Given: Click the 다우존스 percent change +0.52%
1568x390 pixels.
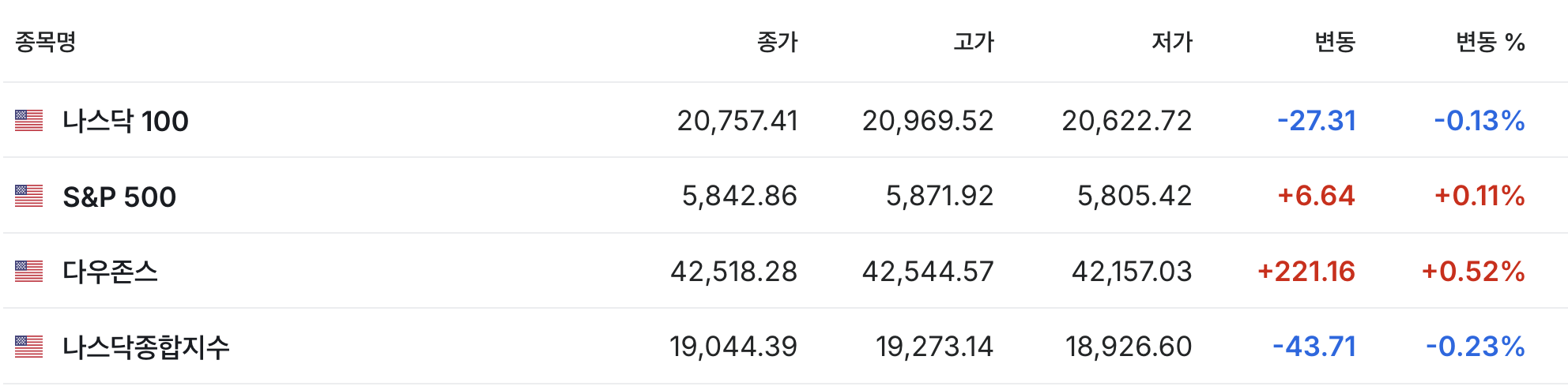Looking at the screenshot, I should [1473, 272].
